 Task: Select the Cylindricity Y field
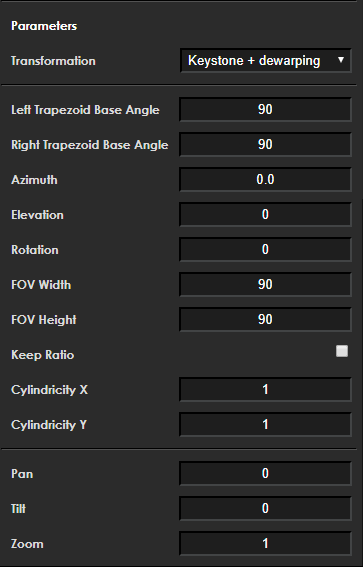click(x=265, y=425)
